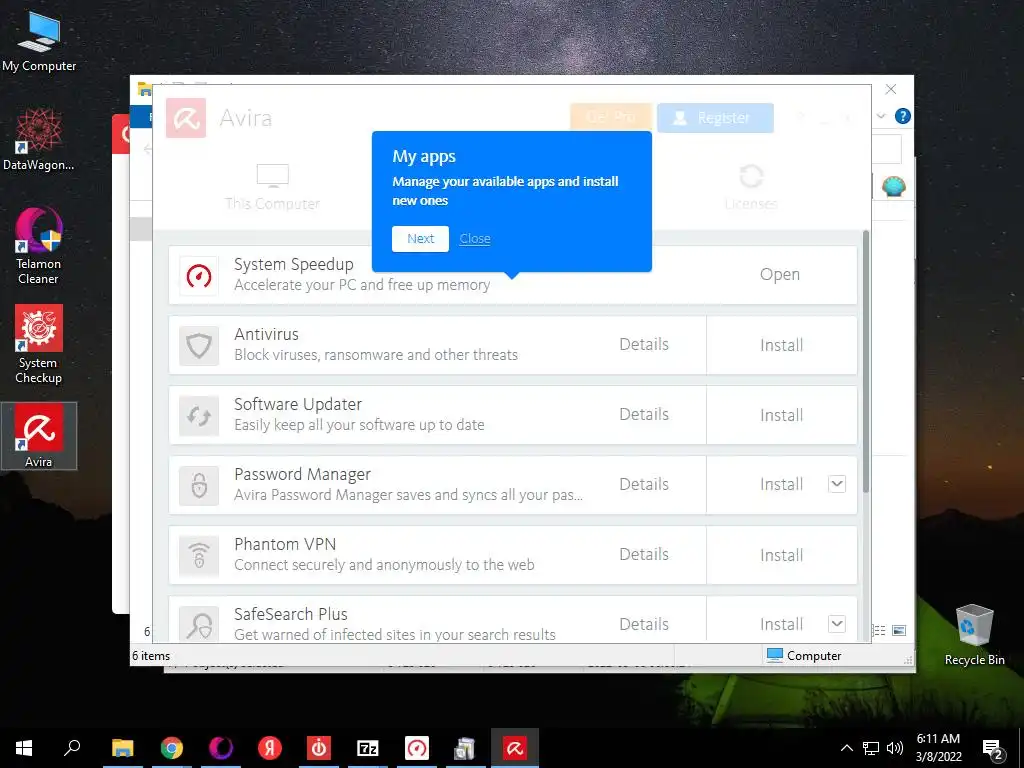Select the DataWagon desktop shortcut
Screen dimensions: 1024x768
coord(39,139)
